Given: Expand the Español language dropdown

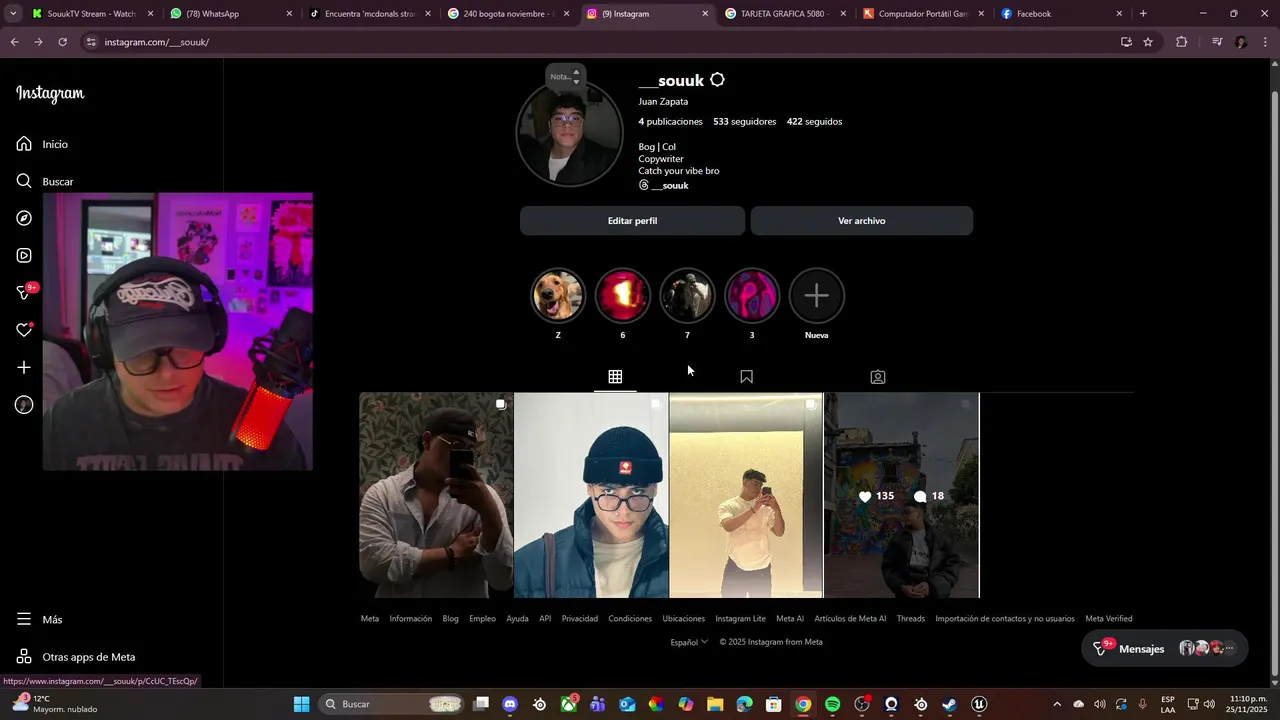Looking at the screenshot, I should pyautogui.click(x=689, y=642).
